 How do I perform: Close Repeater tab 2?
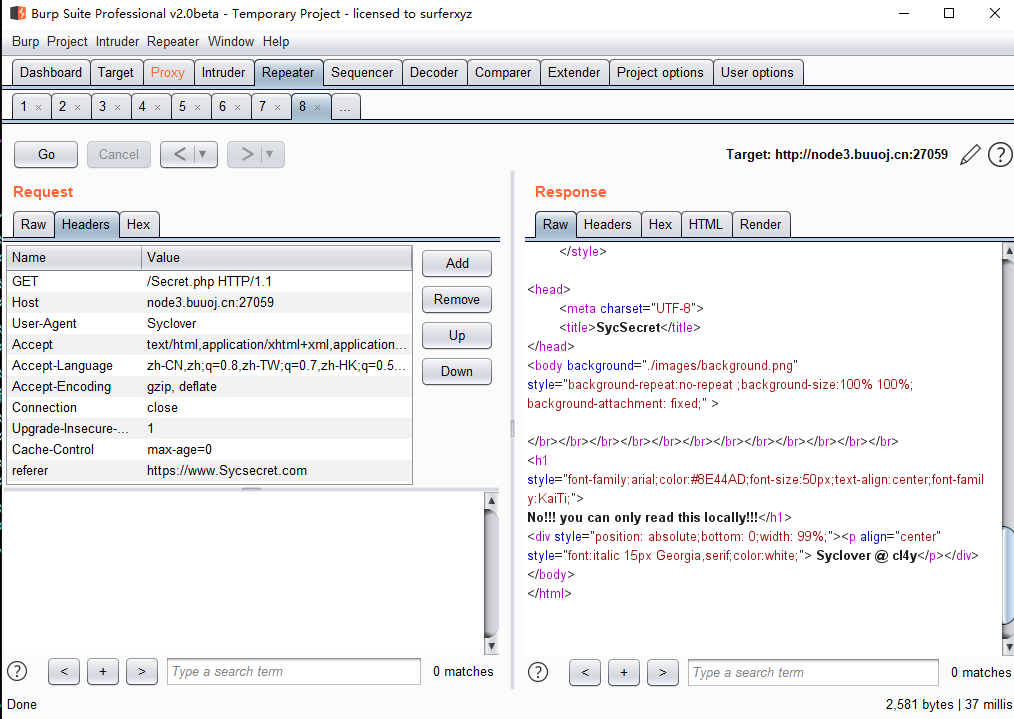tap(78, 107)
